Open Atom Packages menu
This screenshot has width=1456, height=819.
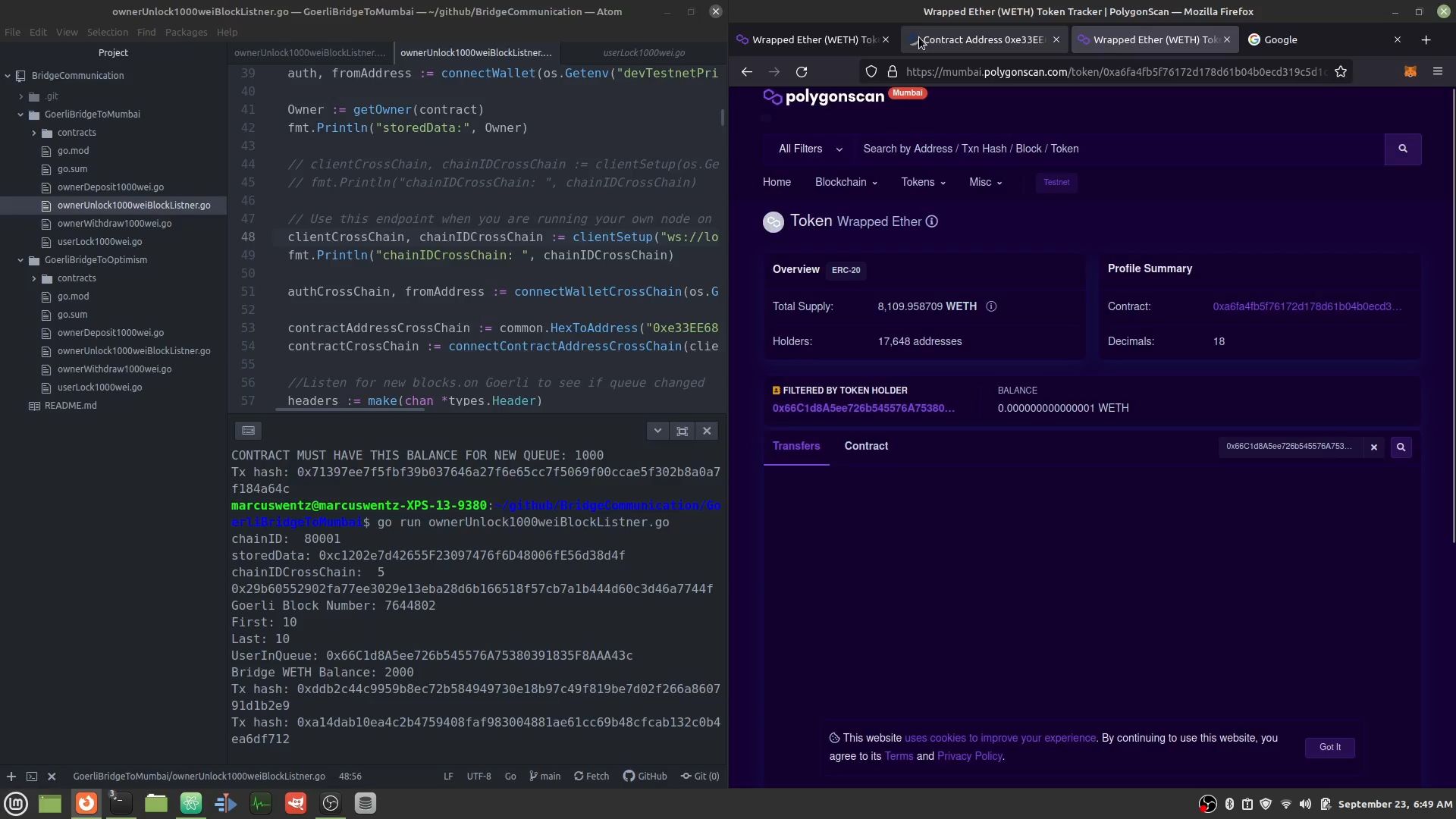(186, 32)
